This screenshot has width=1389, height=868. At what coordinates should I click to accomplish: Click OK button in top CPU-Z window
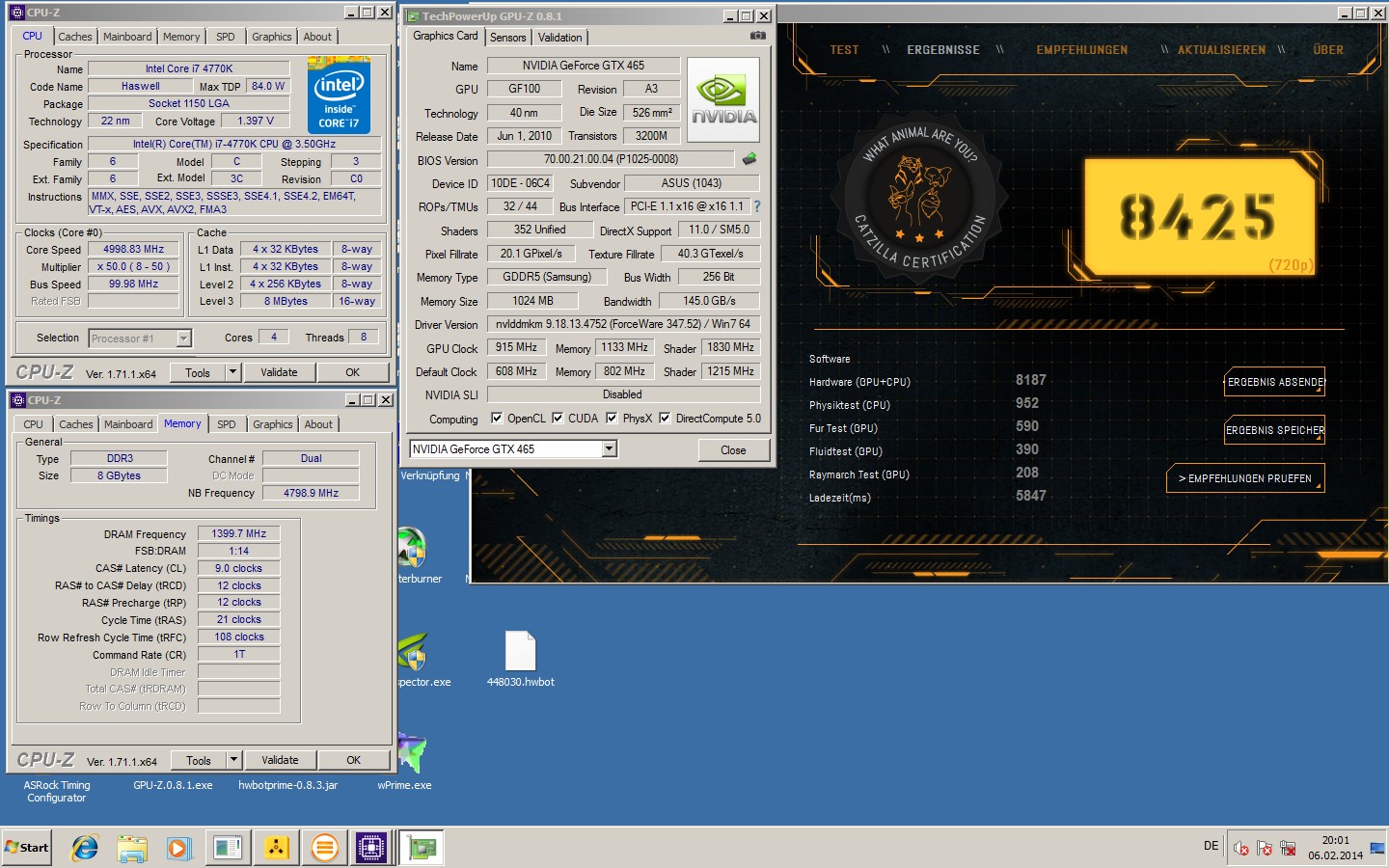point(353,372)
